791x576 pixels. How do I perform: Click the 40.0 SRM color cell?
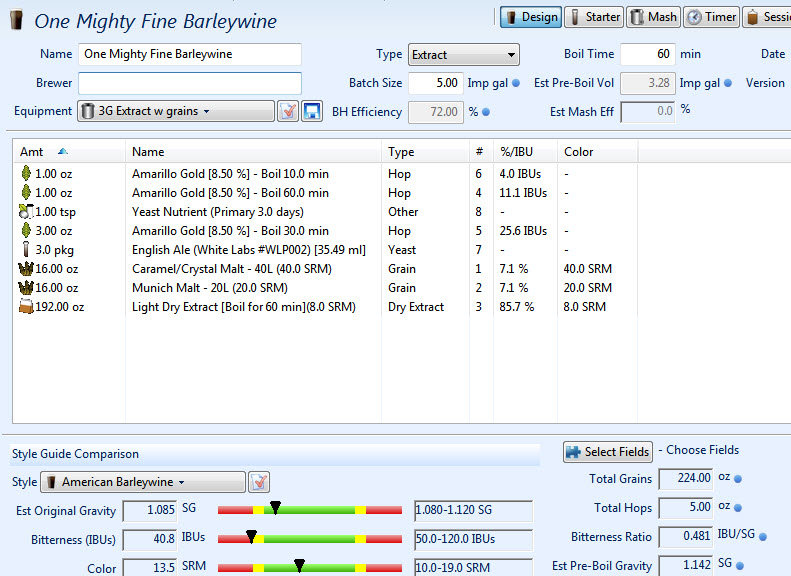coord(587,269)
